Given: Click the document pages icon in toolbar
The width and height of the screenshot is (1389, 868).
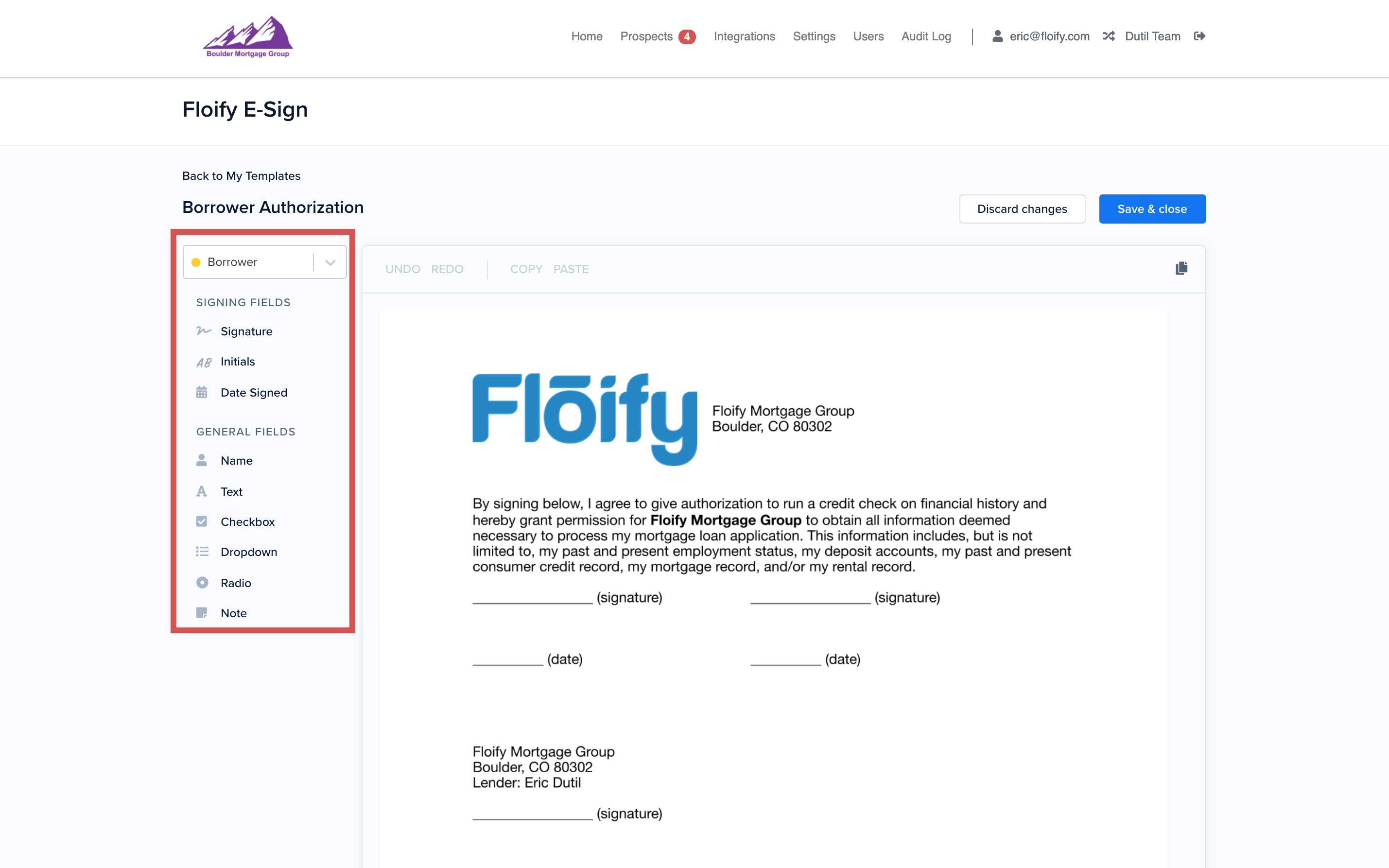Looking at the screenshot, I should coord(1181,269).
